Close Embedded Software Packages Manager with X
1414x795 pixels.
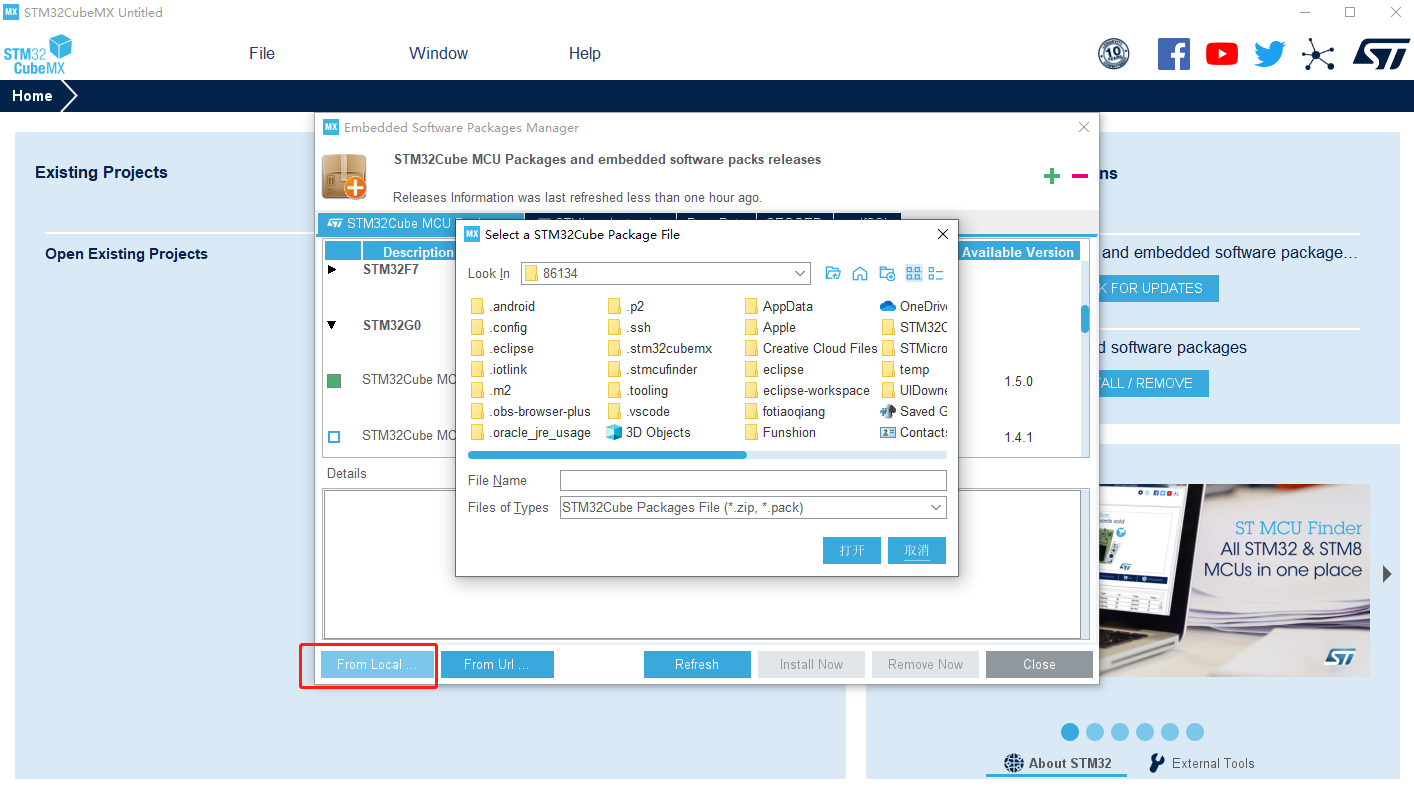pos(1084,127)
